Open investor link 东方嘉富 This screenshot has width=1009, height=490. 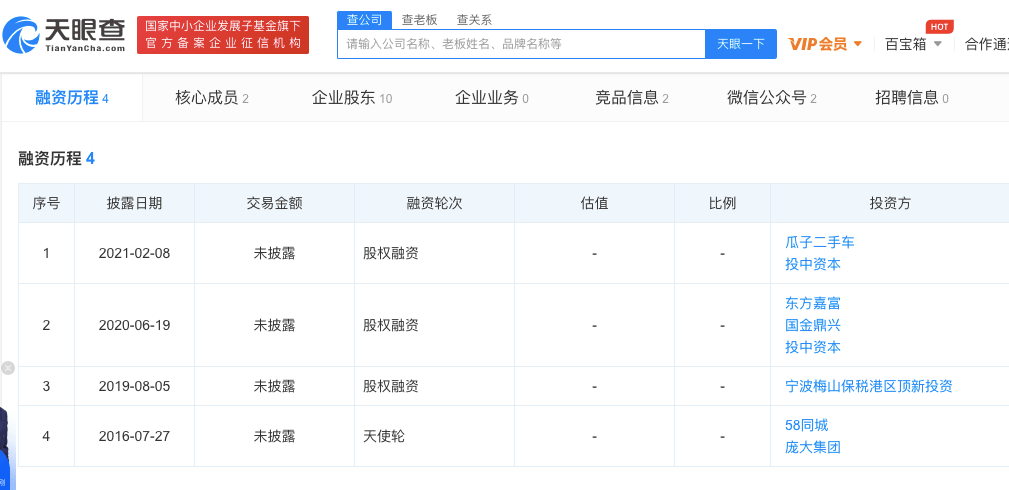point(813,303)
